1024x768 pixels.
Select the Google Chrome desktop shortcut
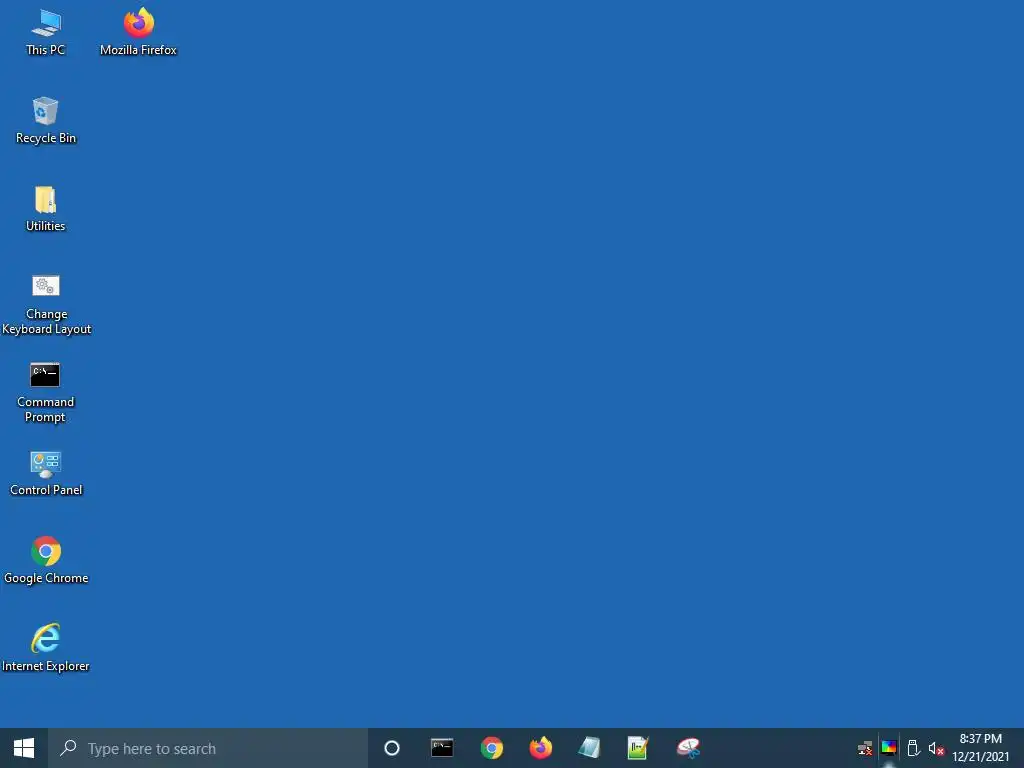[46, 561]
